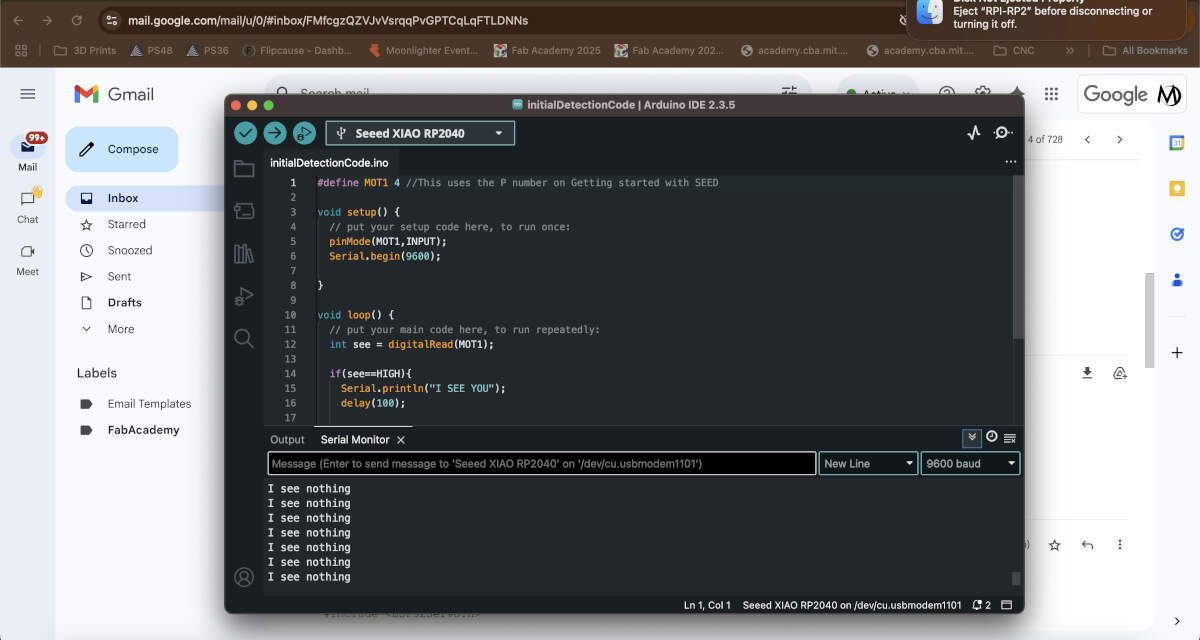Open the Google apps grid in Gmail
The image size is (1200, 640).
[1051, 94]
